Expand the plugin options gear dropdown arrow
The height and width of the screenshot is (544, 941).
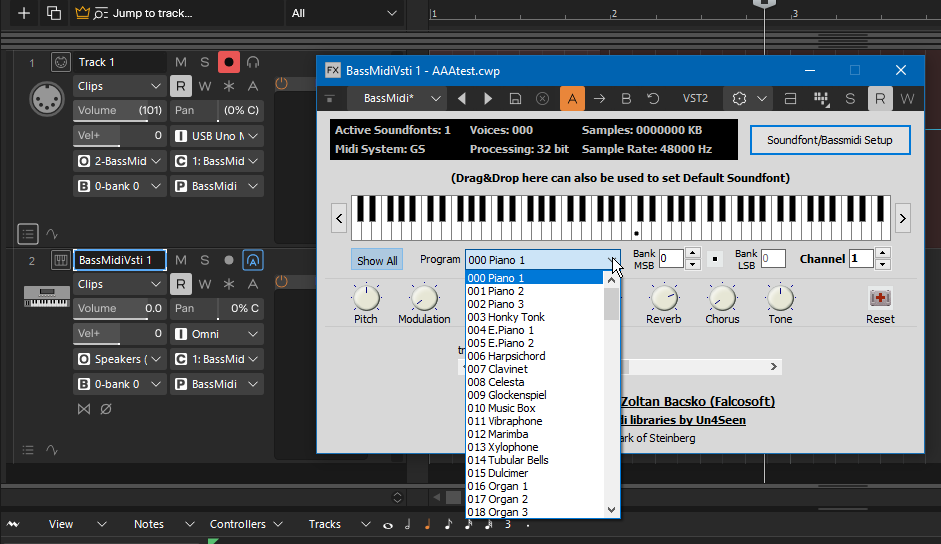coord(762,98)
